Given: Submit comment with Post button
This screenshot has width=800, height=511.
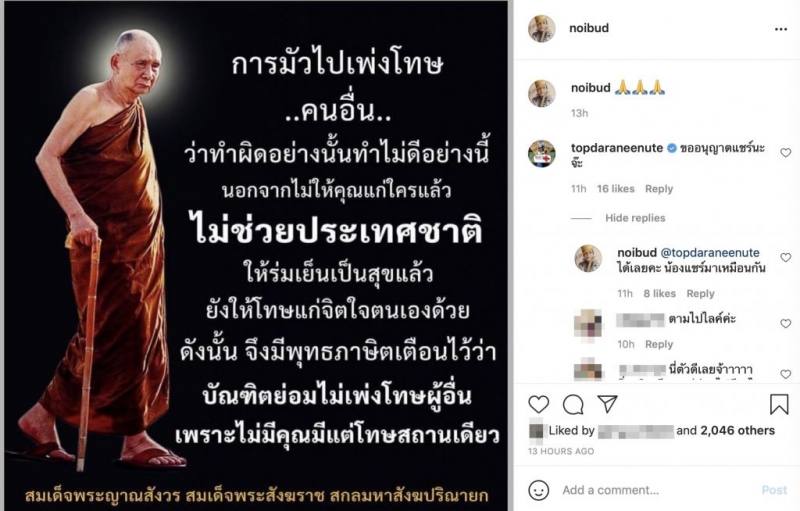Looking at the screenshot, I should coord(774,490).
